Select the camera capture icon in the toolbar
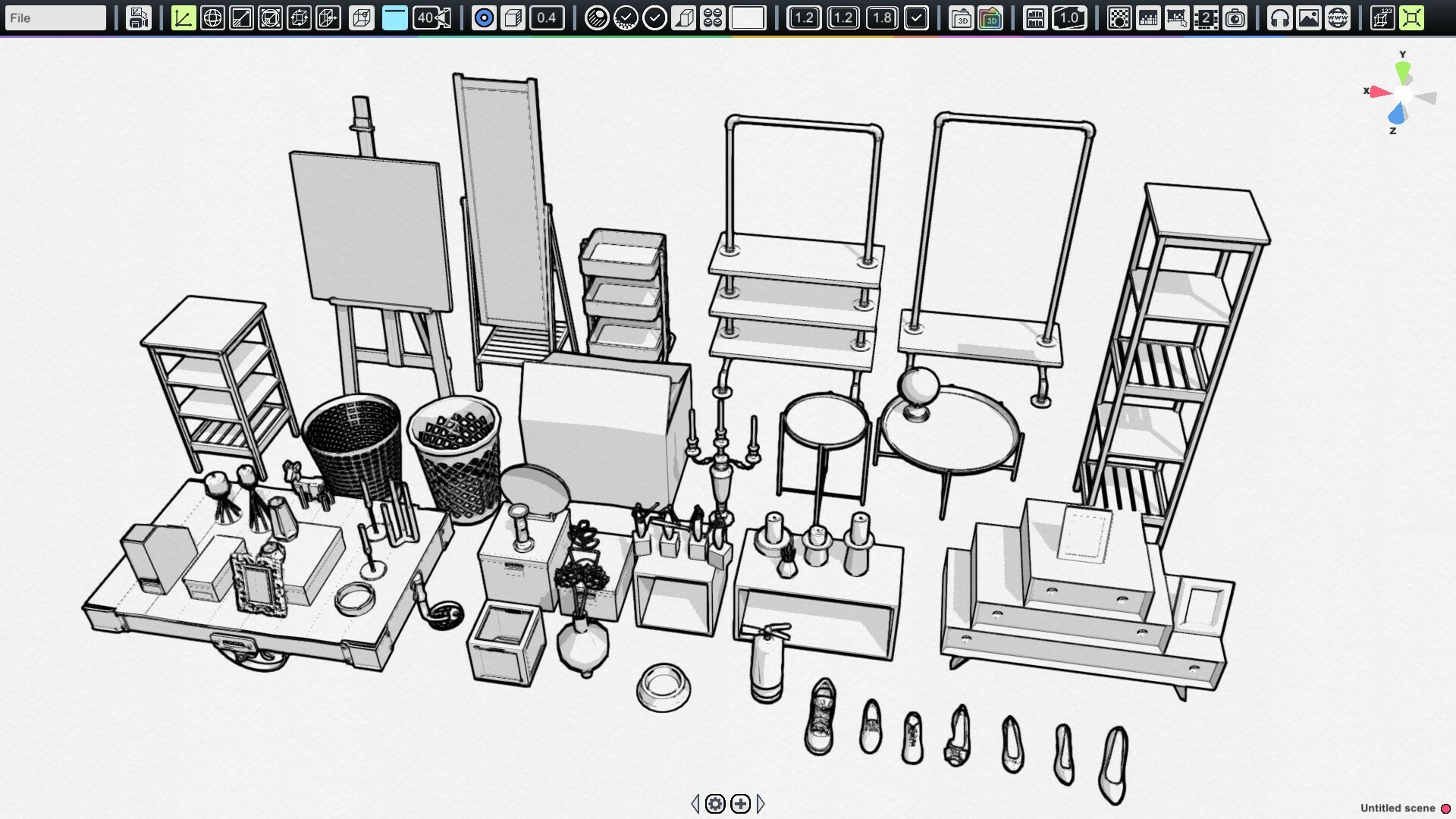This screenshot has height=819, width=1456. point(1235,17)
